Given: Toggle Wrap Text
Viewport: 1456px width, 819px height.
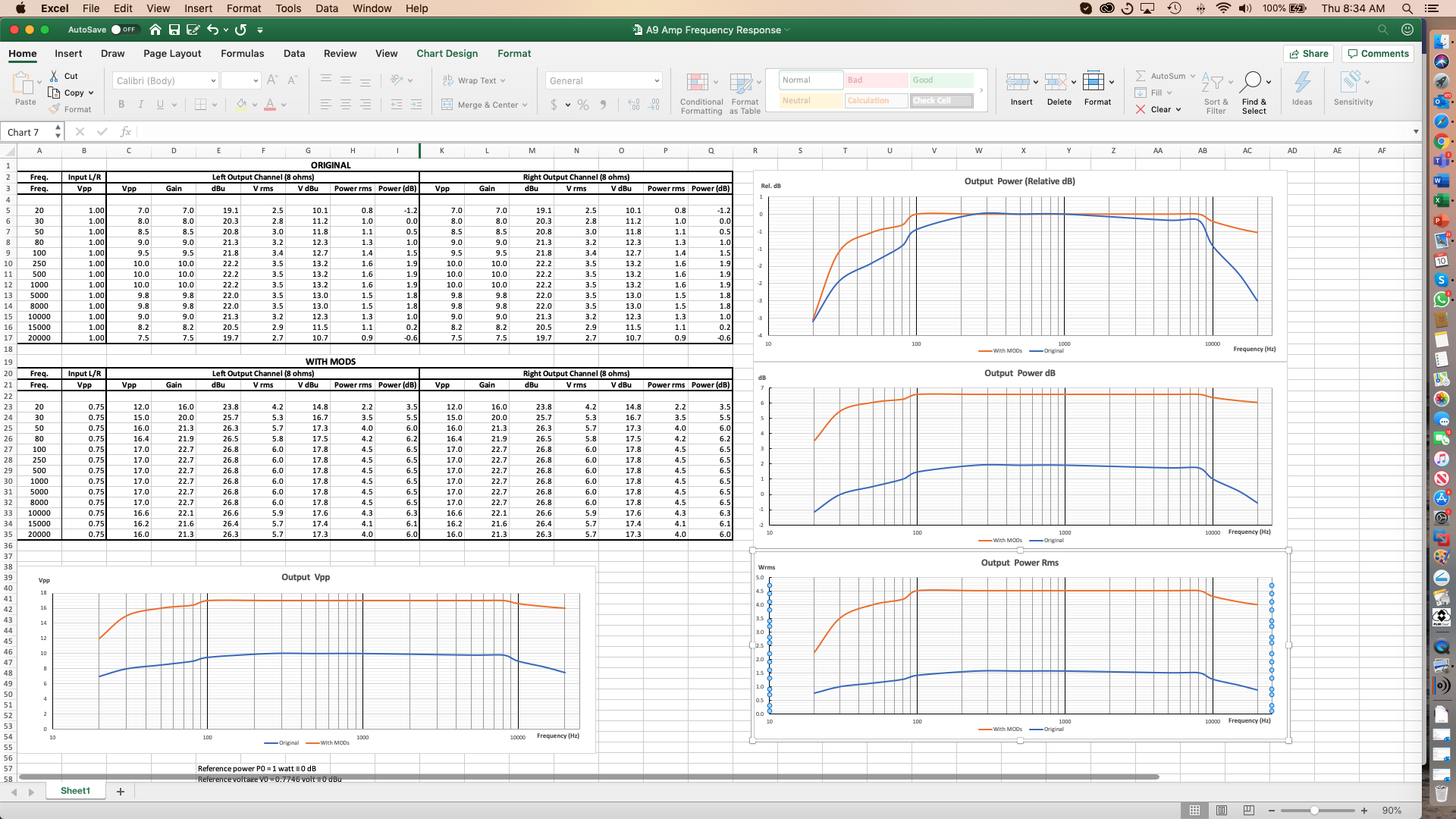Looking at the screenshot, I should tap(474, 80).
